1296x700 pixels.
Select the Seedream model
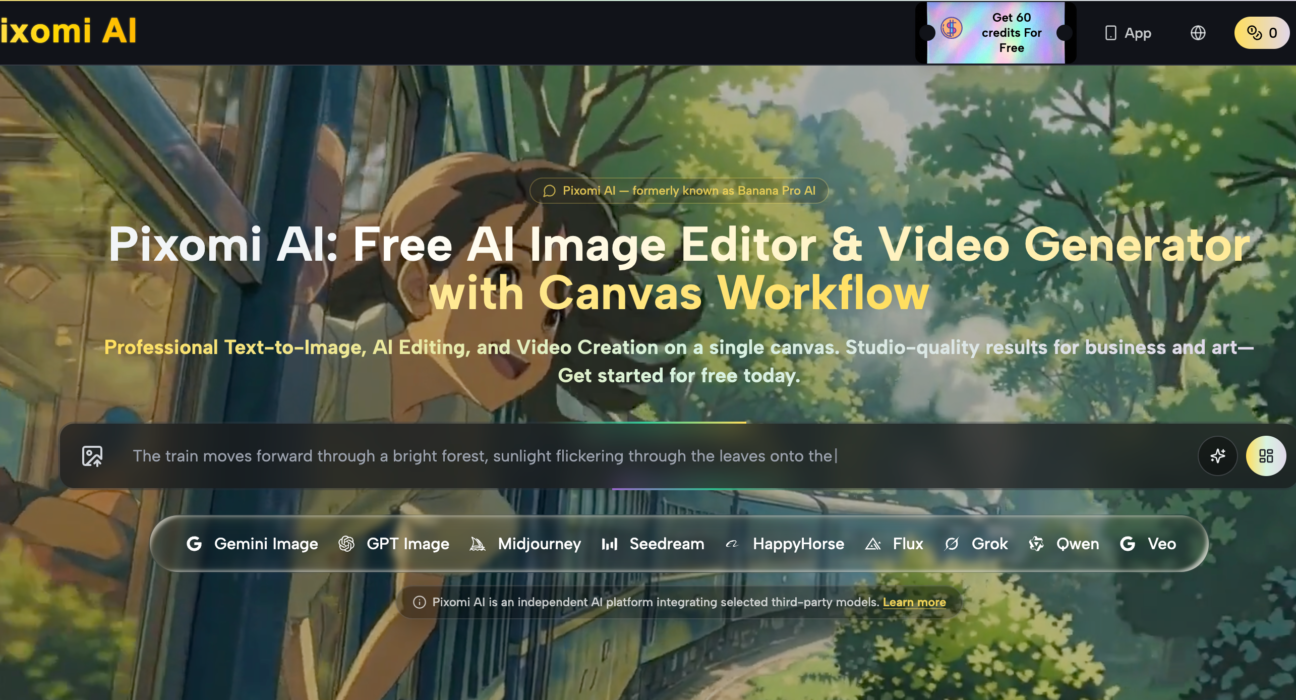coord(653,544)
